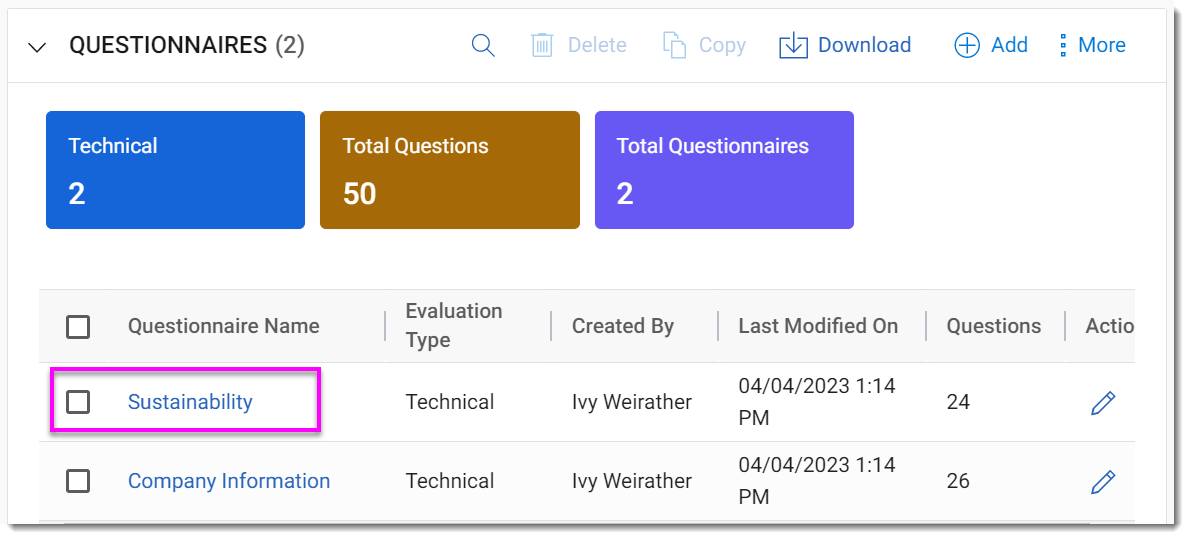Click the Download arrow icon
The image size is (1189, 539).
(x=793, y=45)
